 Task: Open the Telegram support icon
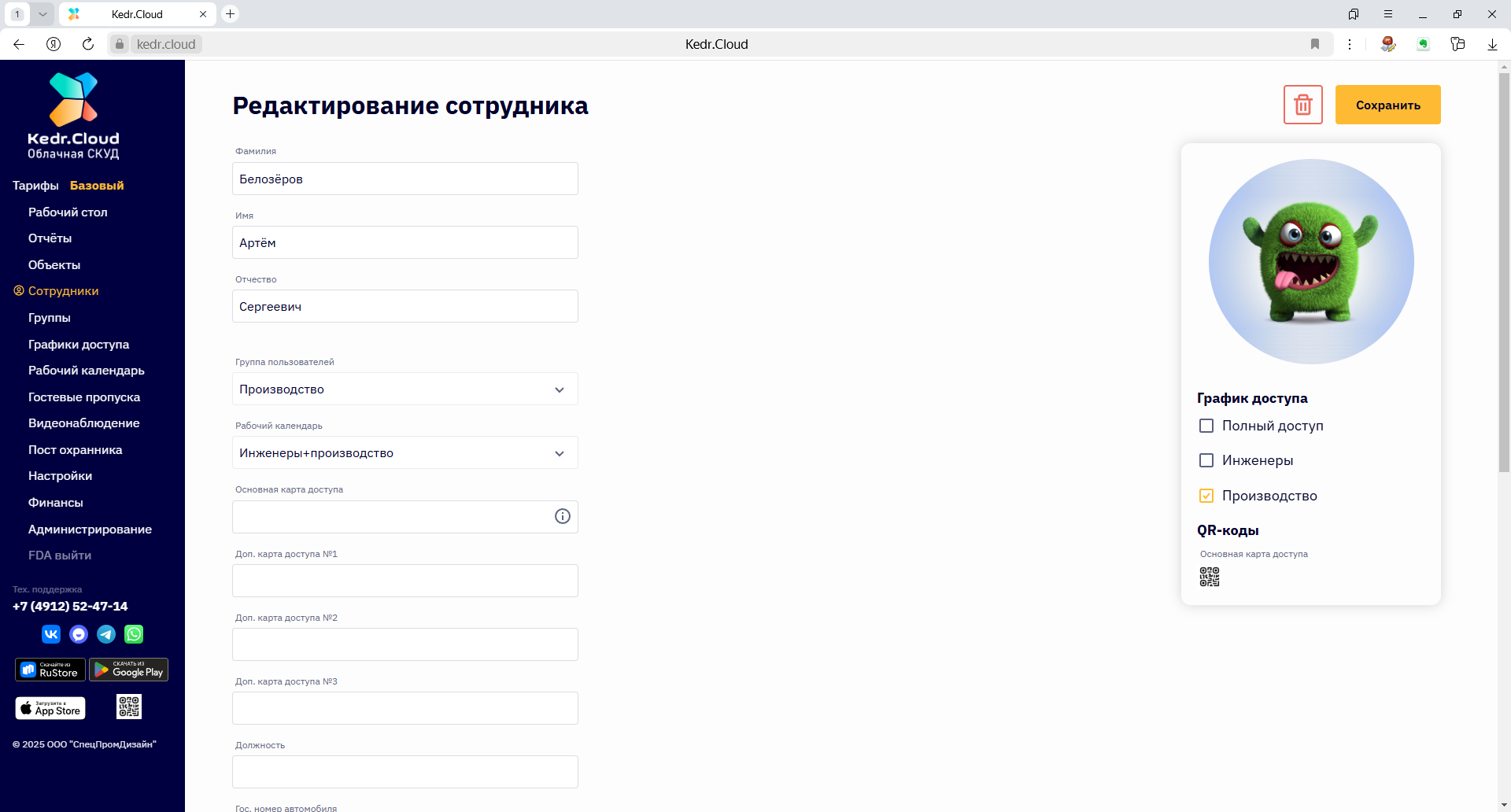pos(106,634)
